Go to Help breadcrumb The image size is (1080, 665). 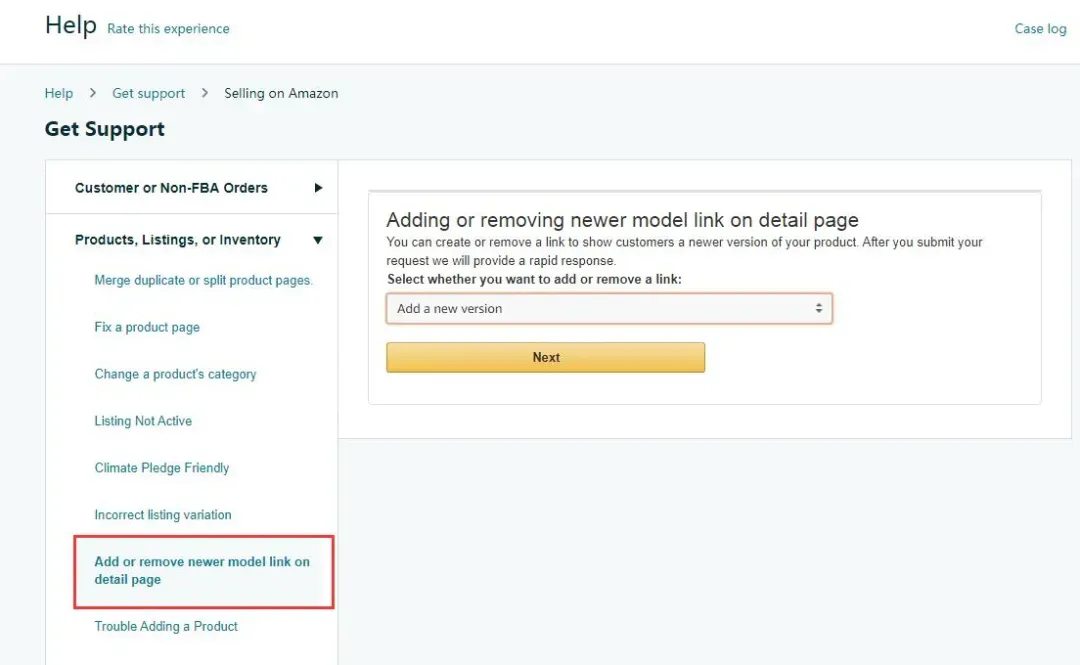[59, 93]
